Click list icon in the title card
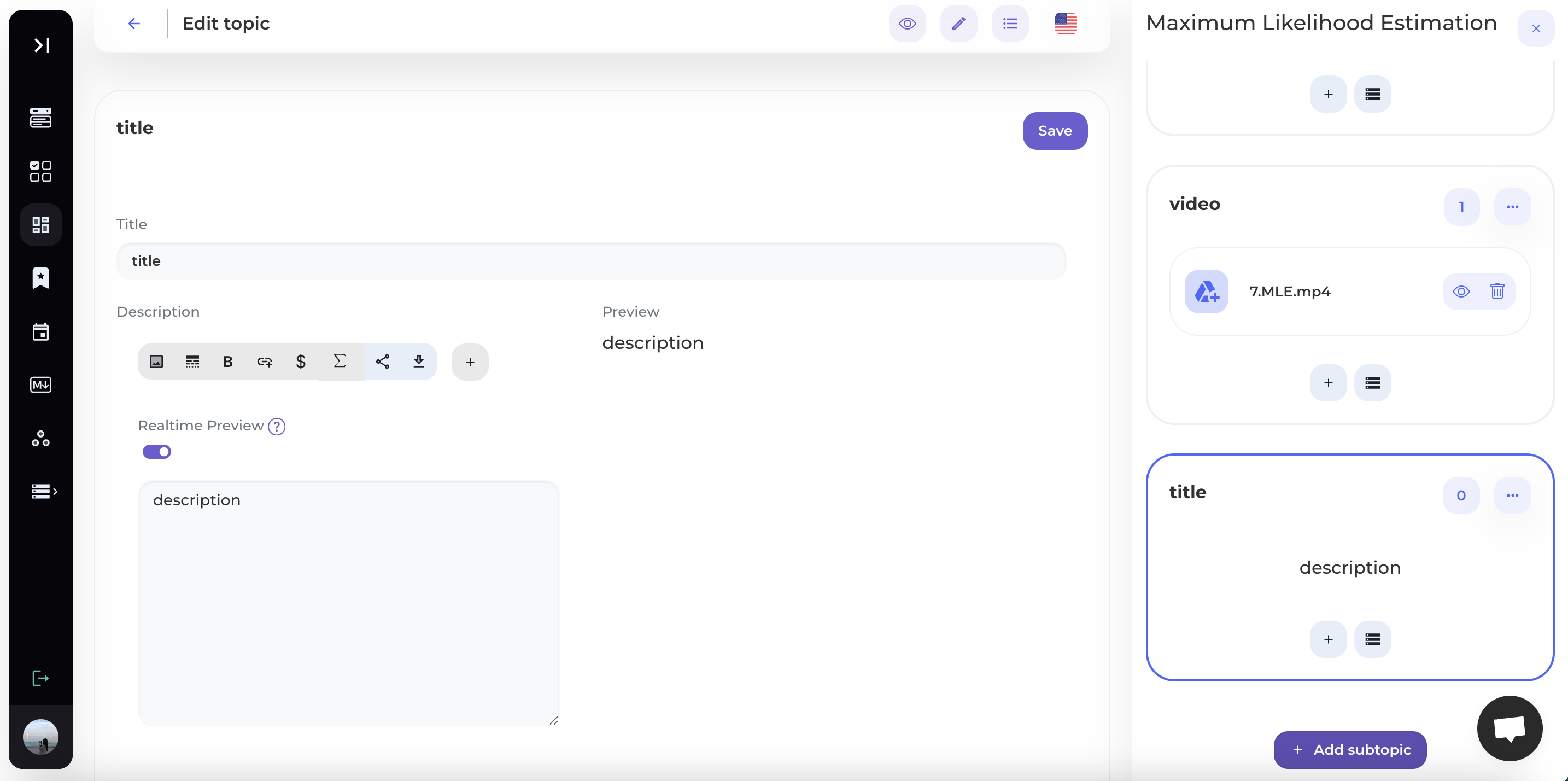1568x781 pixels. point(1373,639)
